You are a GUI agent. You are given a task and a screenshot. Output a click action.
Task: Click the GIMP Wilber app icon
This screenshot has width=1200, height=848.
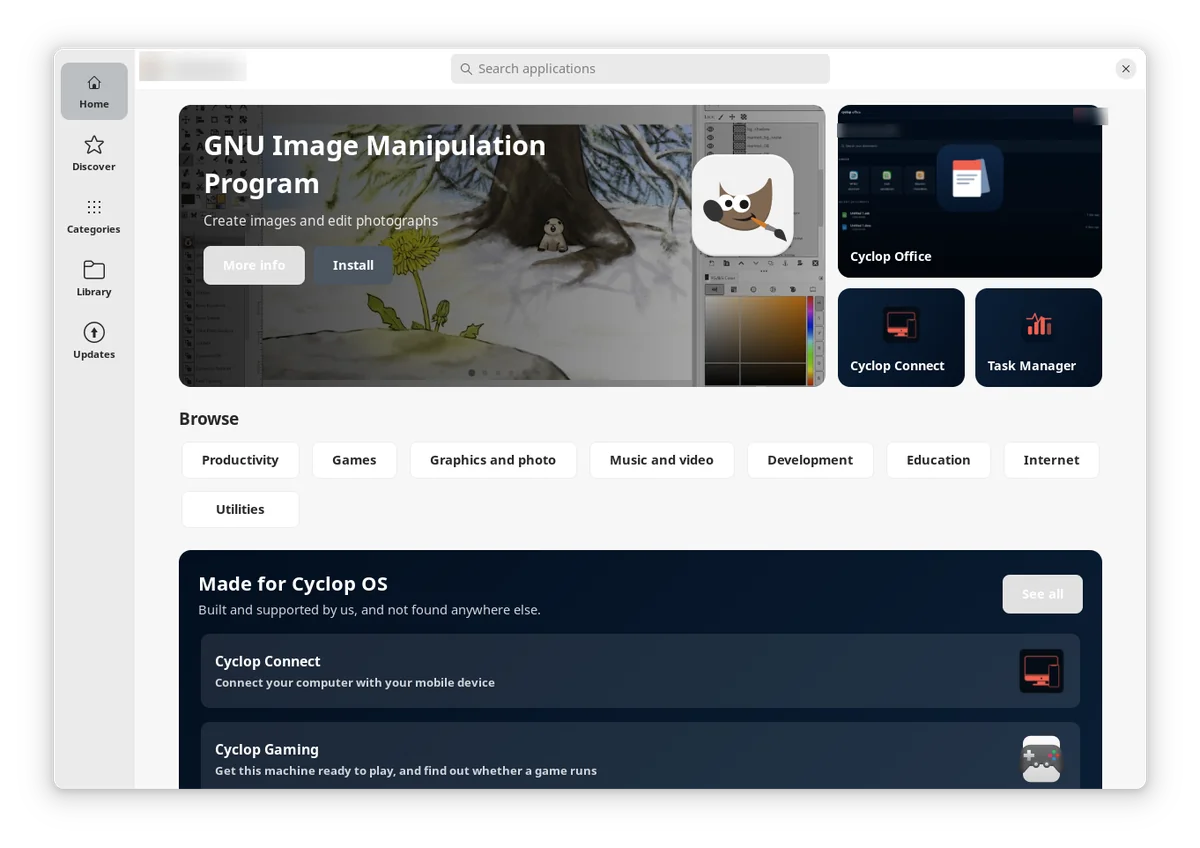(742, 205)
